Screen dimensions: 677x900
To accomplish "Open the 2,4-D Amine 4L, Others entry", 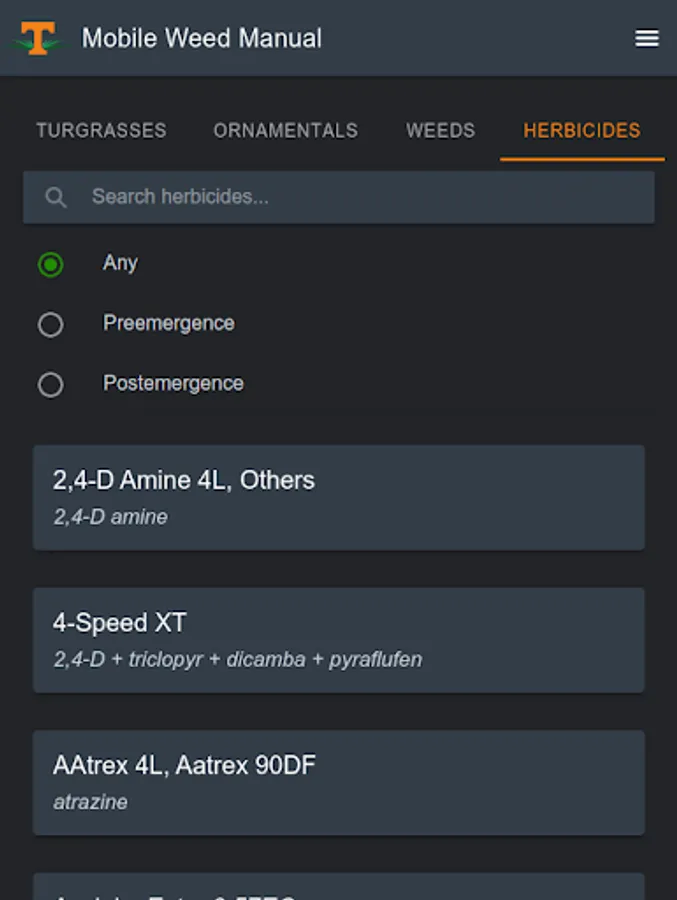I will (338, 497).
